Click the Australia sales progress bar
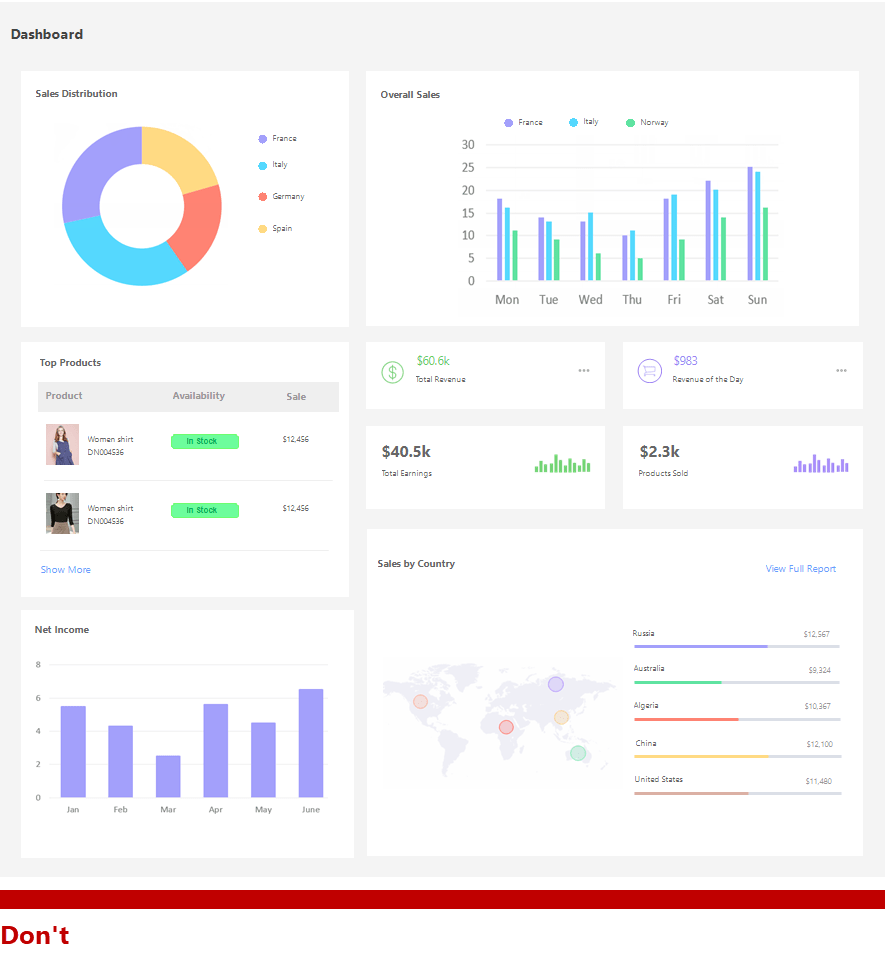Viewport: 885px width, 953px height. (736, 683)
